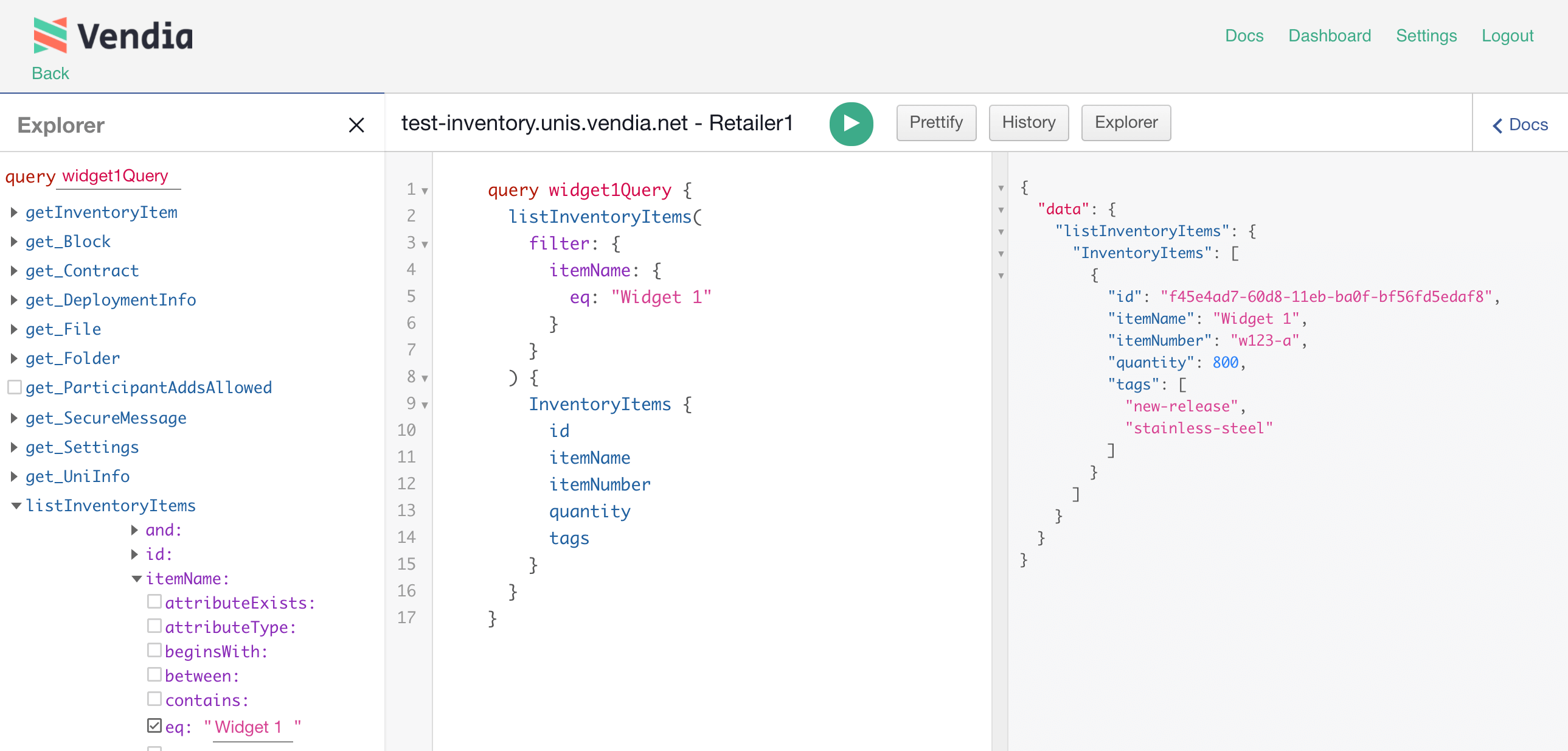Close the Explorer panel with the X
1568x751 pixels.
(x=356, y=125)
